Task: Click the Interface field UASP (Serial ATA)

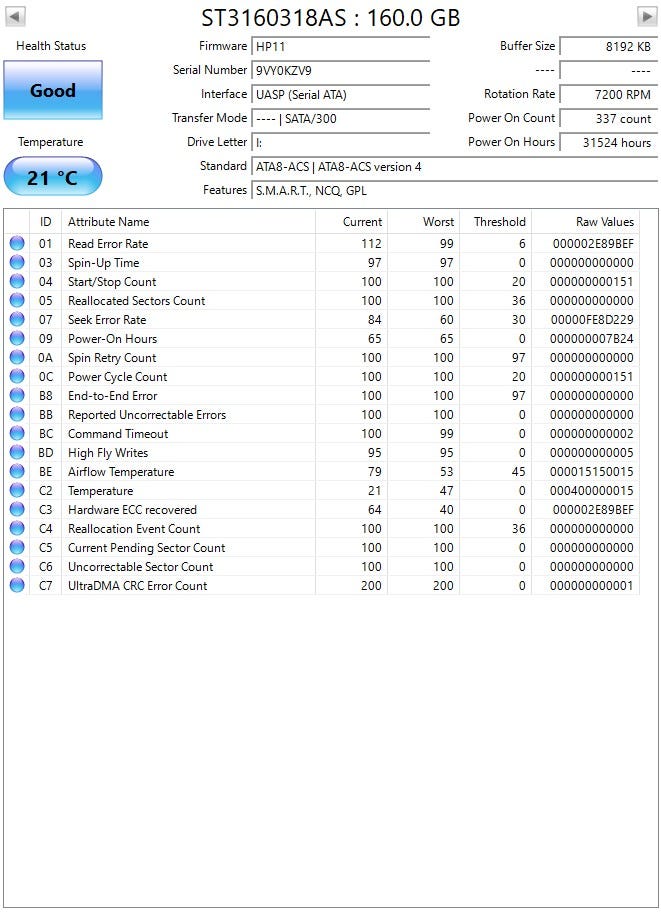Action: (340, 94)
